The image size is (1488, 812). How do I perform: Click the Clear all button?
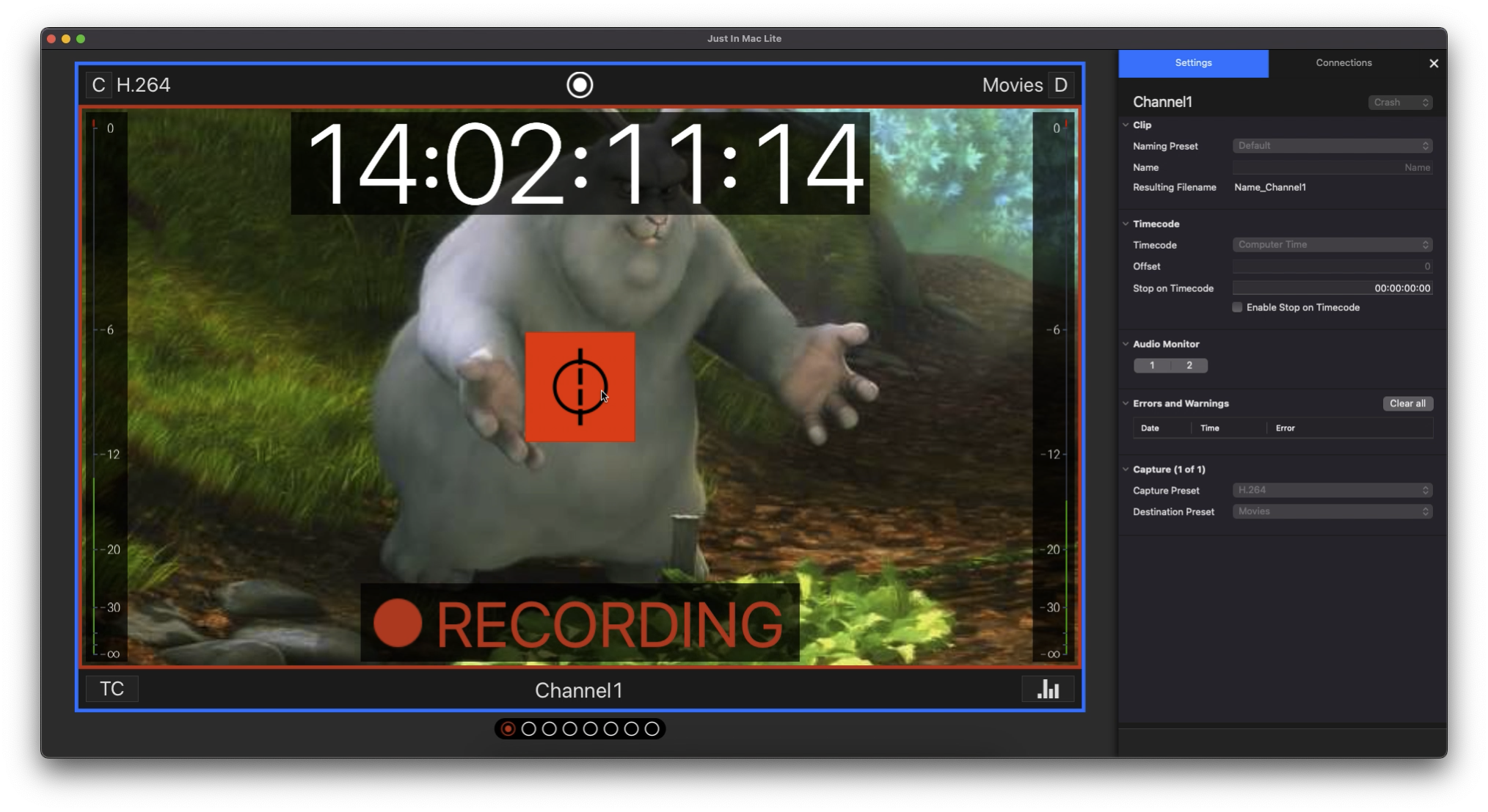tap(1407, 403)
